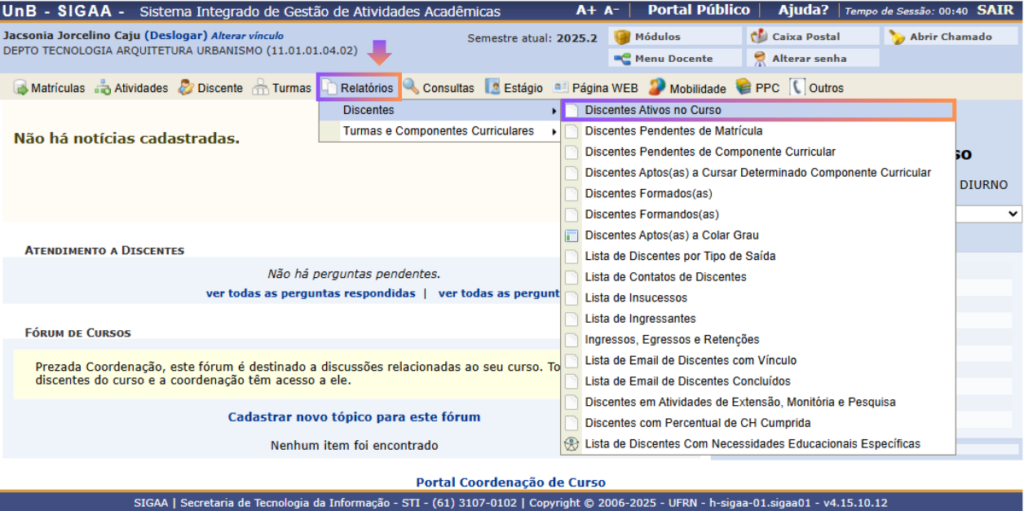Open the Matrículas menu icon
The image size is (1024, 511).
tap(20, 88)
